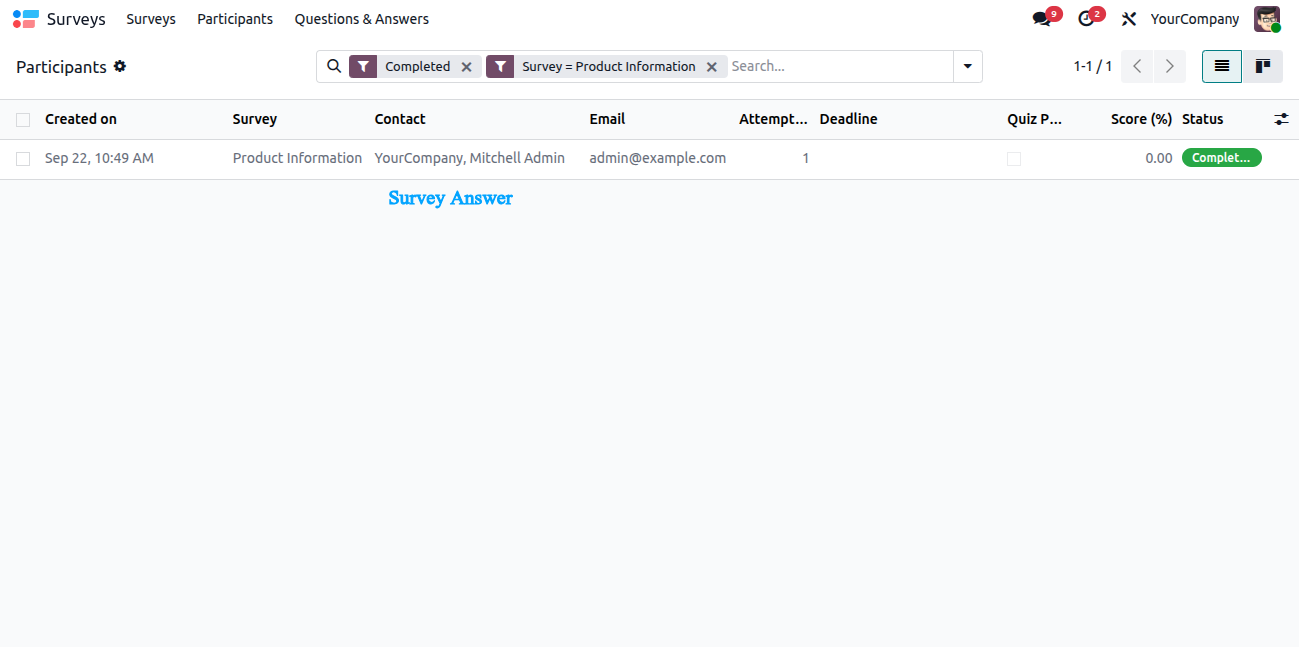This screenshot has height=647, width=1299.
Task: Expand the search options dropdown arrow
Action: tap(967, 66)
